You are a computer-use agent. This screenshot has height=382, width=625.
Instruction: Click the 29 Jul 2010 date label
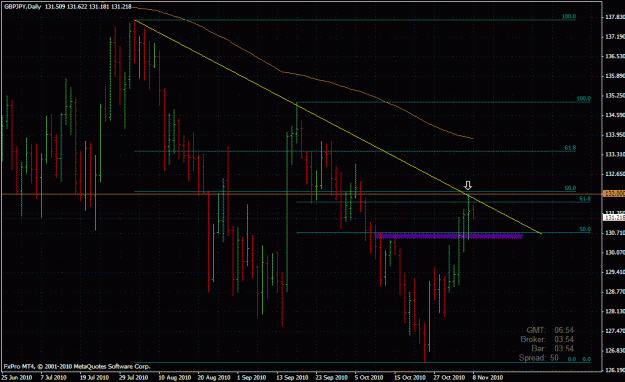(134, 377)
